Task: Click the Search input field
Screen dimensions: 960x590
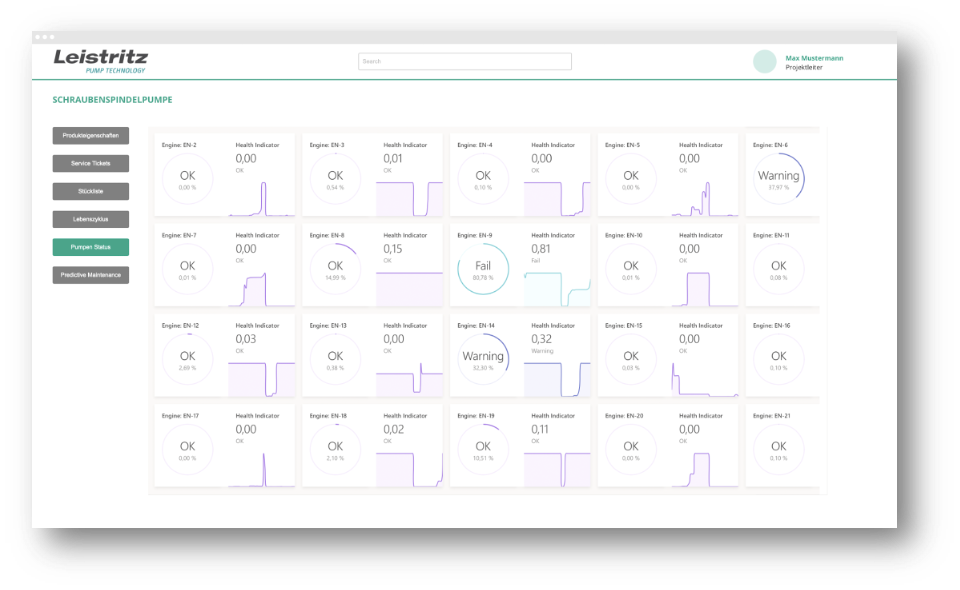Action: 465,62
